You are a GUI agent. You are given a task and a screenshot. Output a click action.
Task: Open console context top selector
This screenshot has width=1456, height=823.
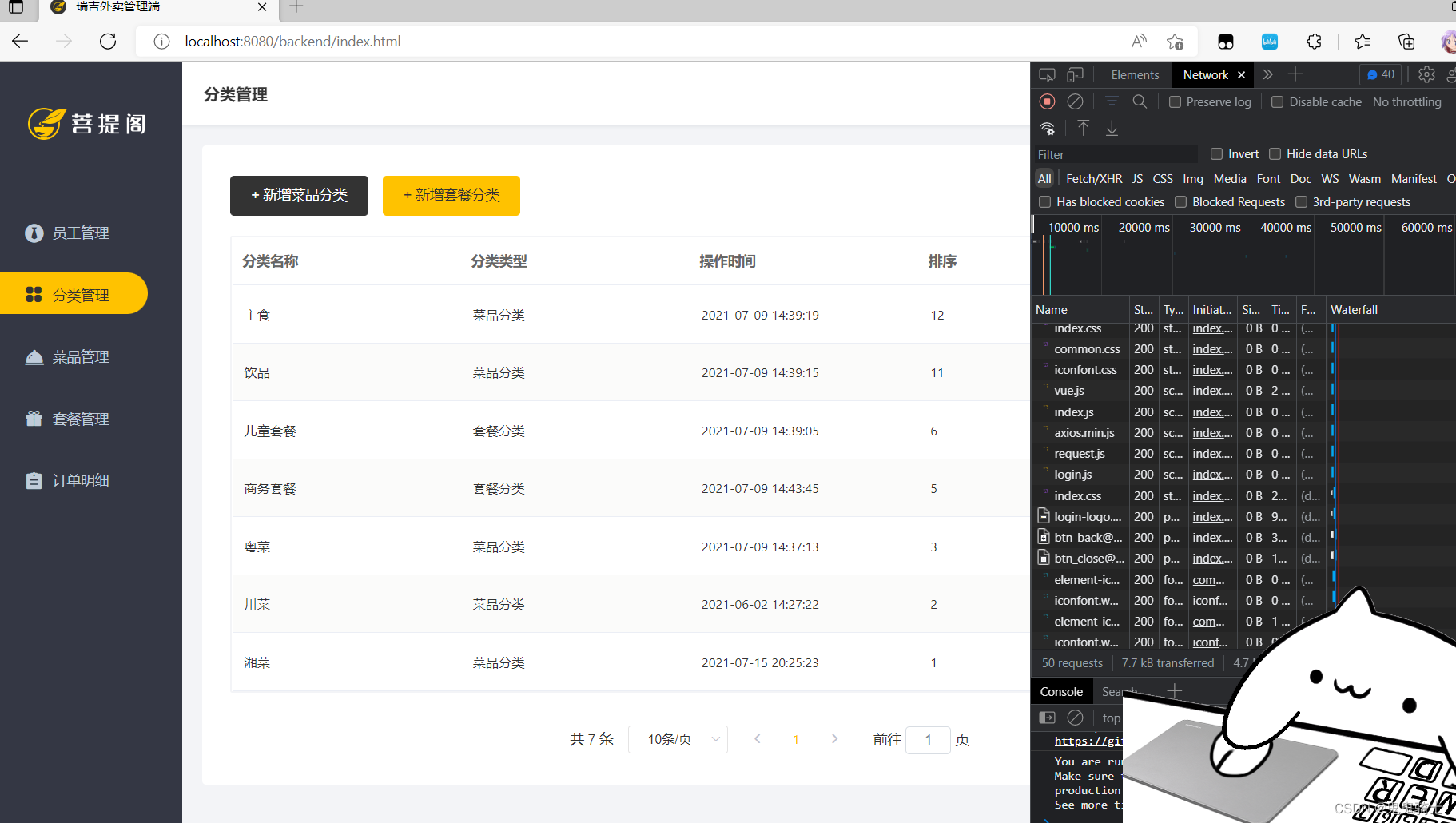point(1112,718)
